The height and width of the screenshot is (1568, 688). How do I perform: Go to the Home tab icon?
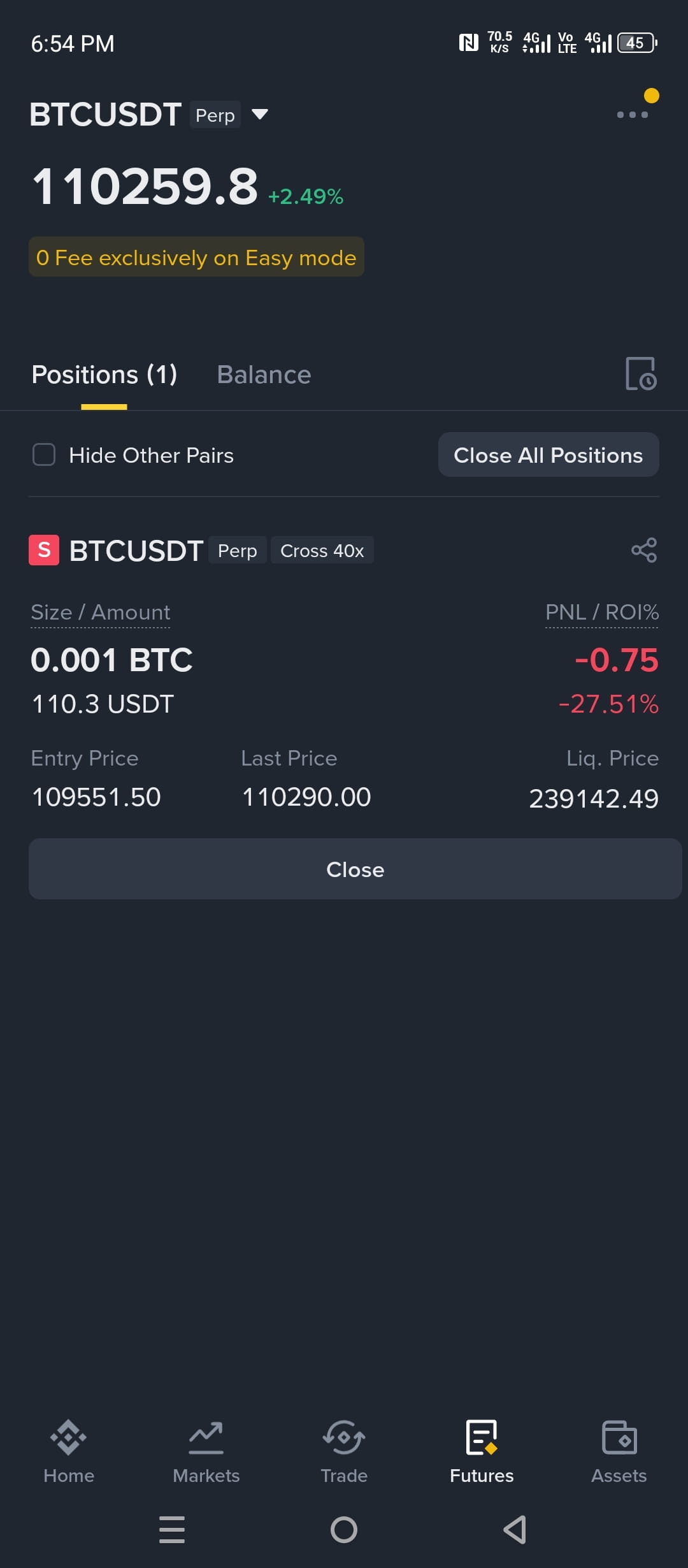coord(69,1437)
